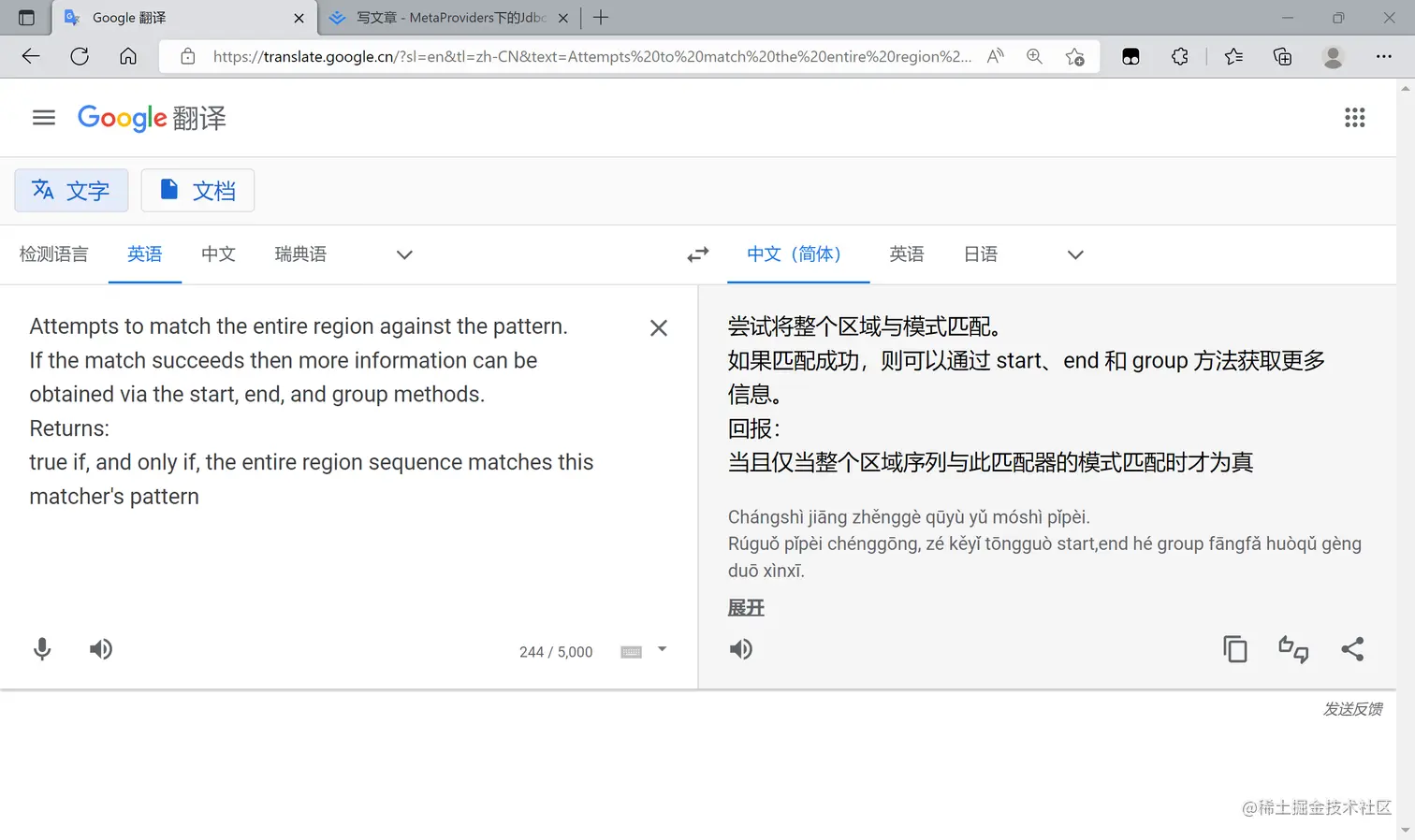Open a new browser tab
Viewport: 1415px width, 840px height.
[601, 18]
